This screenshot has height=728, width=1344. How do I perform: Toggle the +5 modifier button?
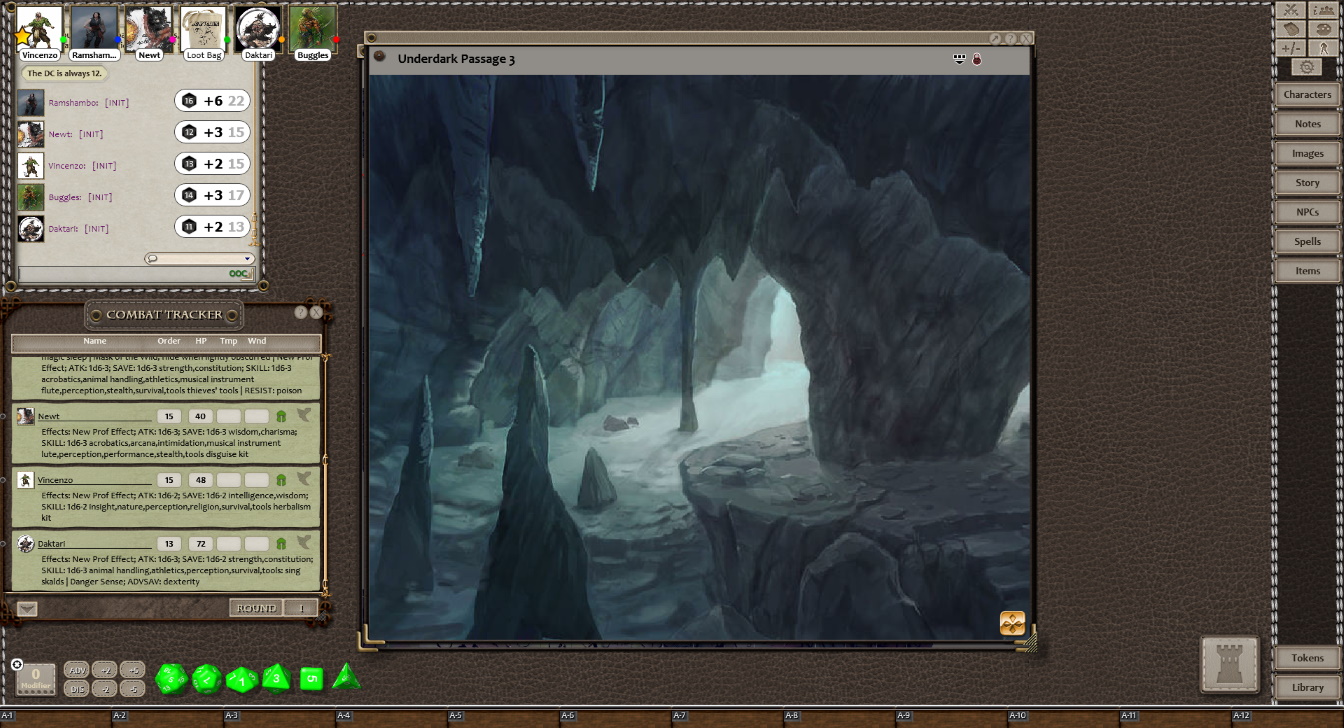(133, 670)
